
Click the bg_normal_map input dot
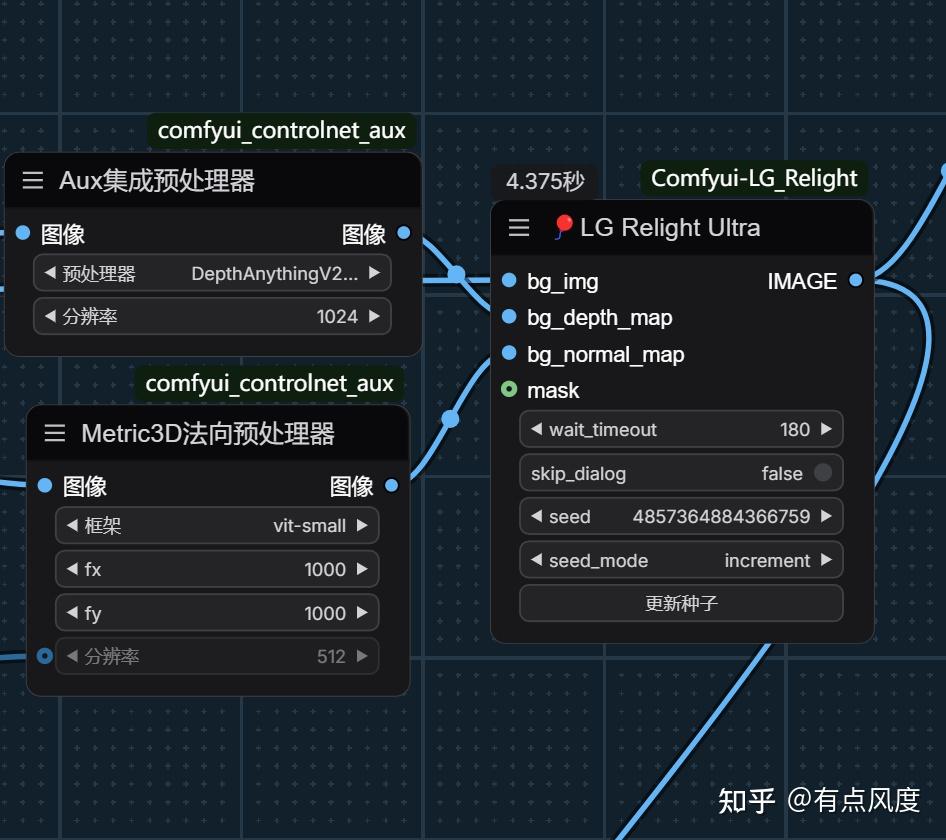[x=510, y=354]
